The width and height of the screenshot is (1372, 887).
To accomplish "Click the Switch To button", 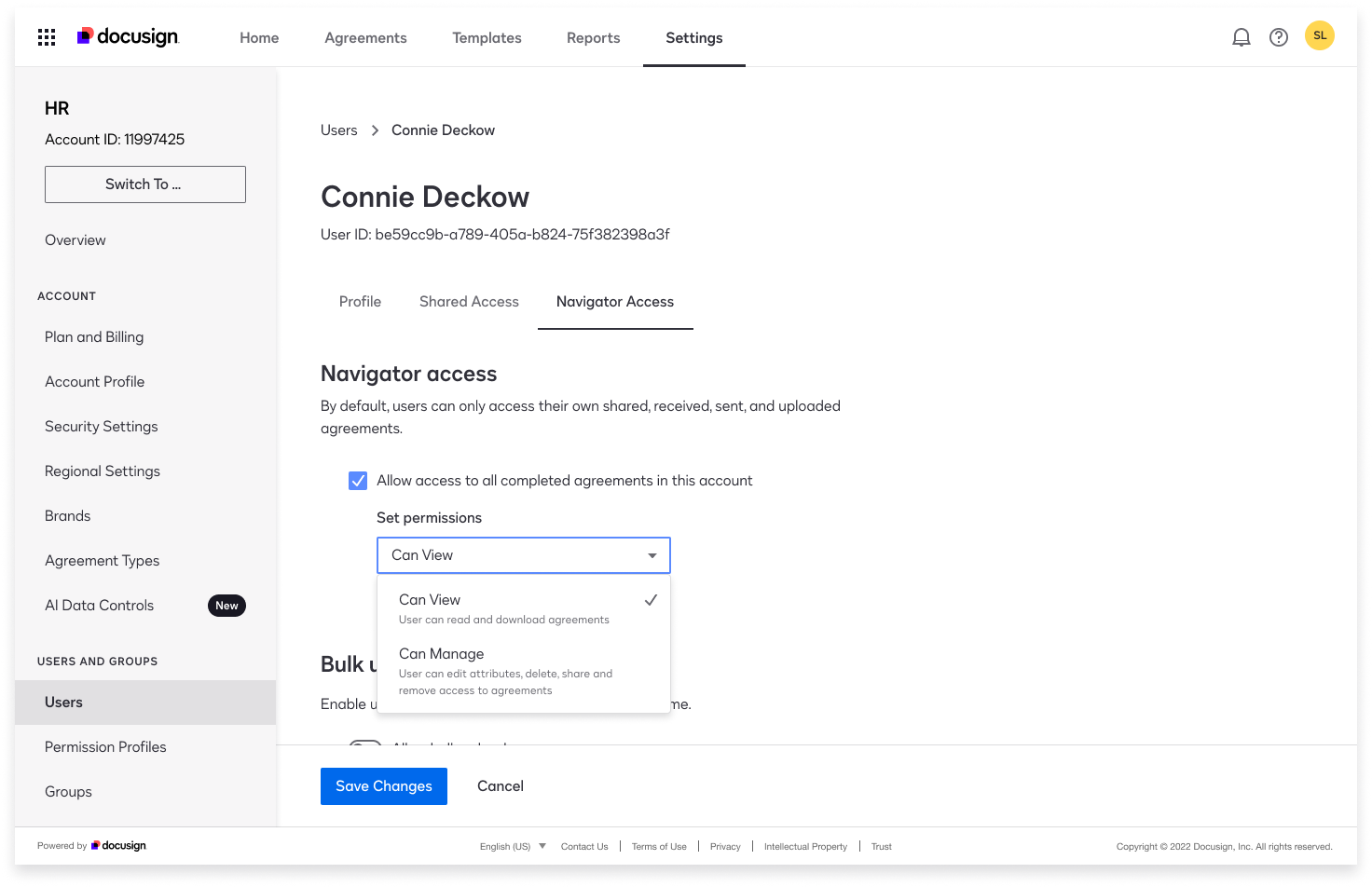I will [144, 184].
